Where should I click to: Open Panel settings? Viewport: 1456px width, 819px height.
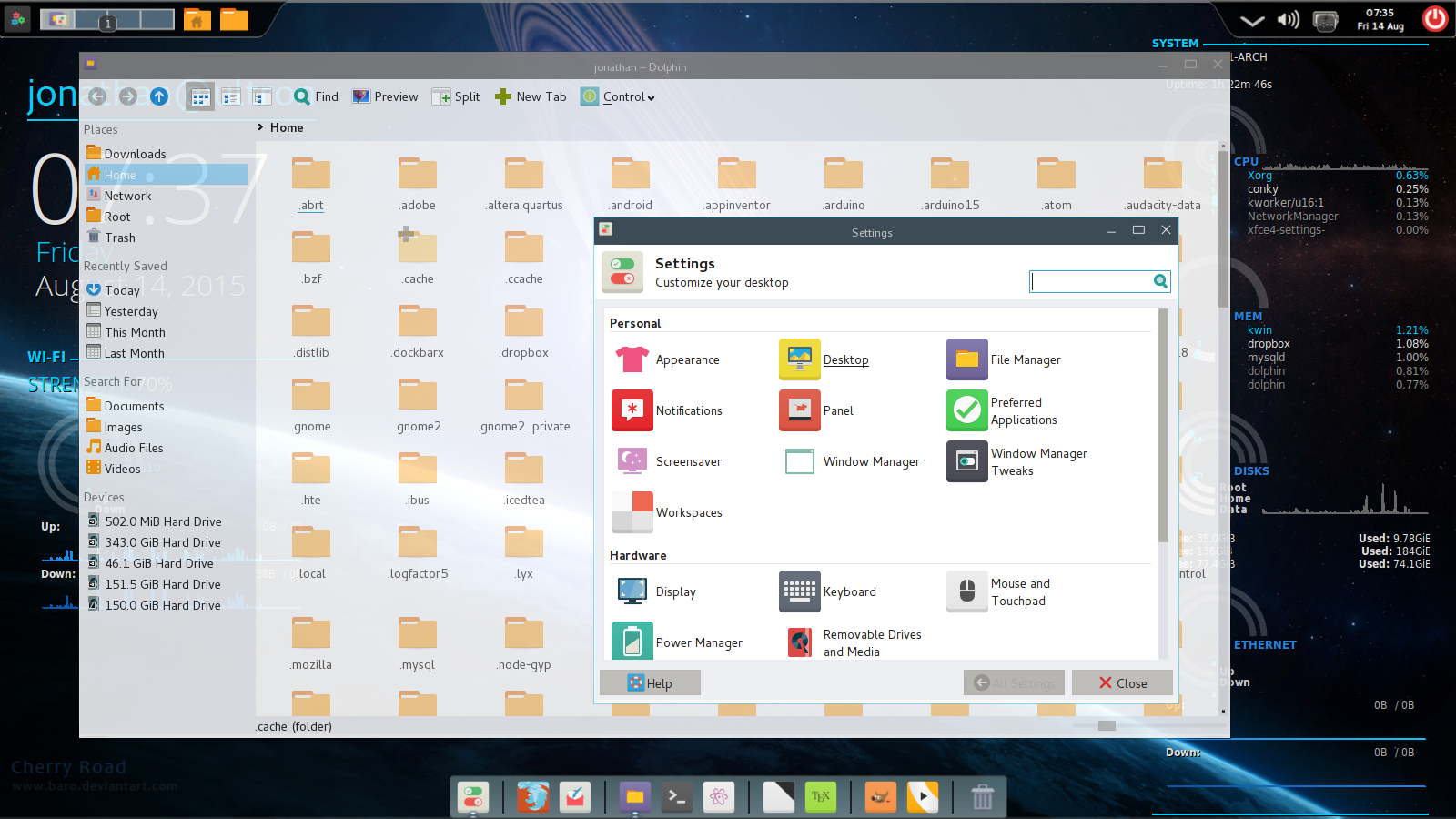pyautogui.click(x=817, y=411)
